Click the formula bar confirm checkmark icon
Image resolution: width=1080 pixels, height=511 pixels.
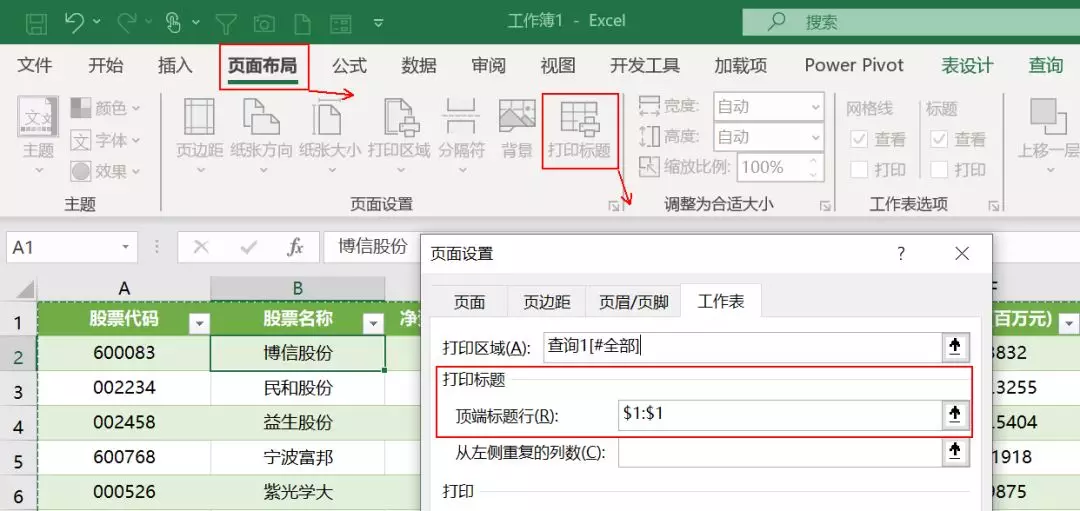249,247
